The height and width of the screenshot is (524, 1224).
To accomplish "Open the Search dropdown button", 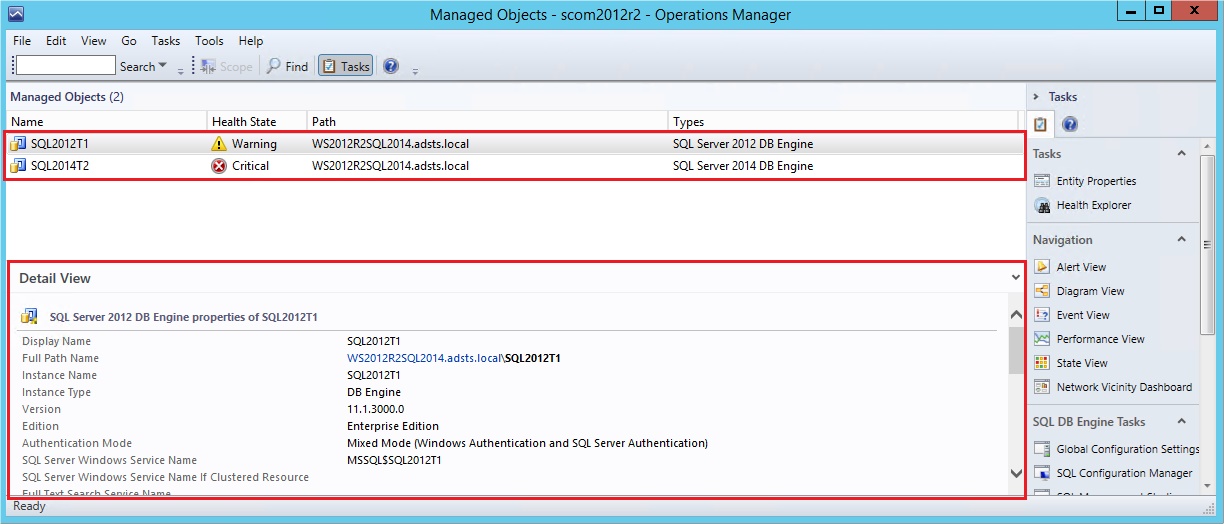I will 143,67.
